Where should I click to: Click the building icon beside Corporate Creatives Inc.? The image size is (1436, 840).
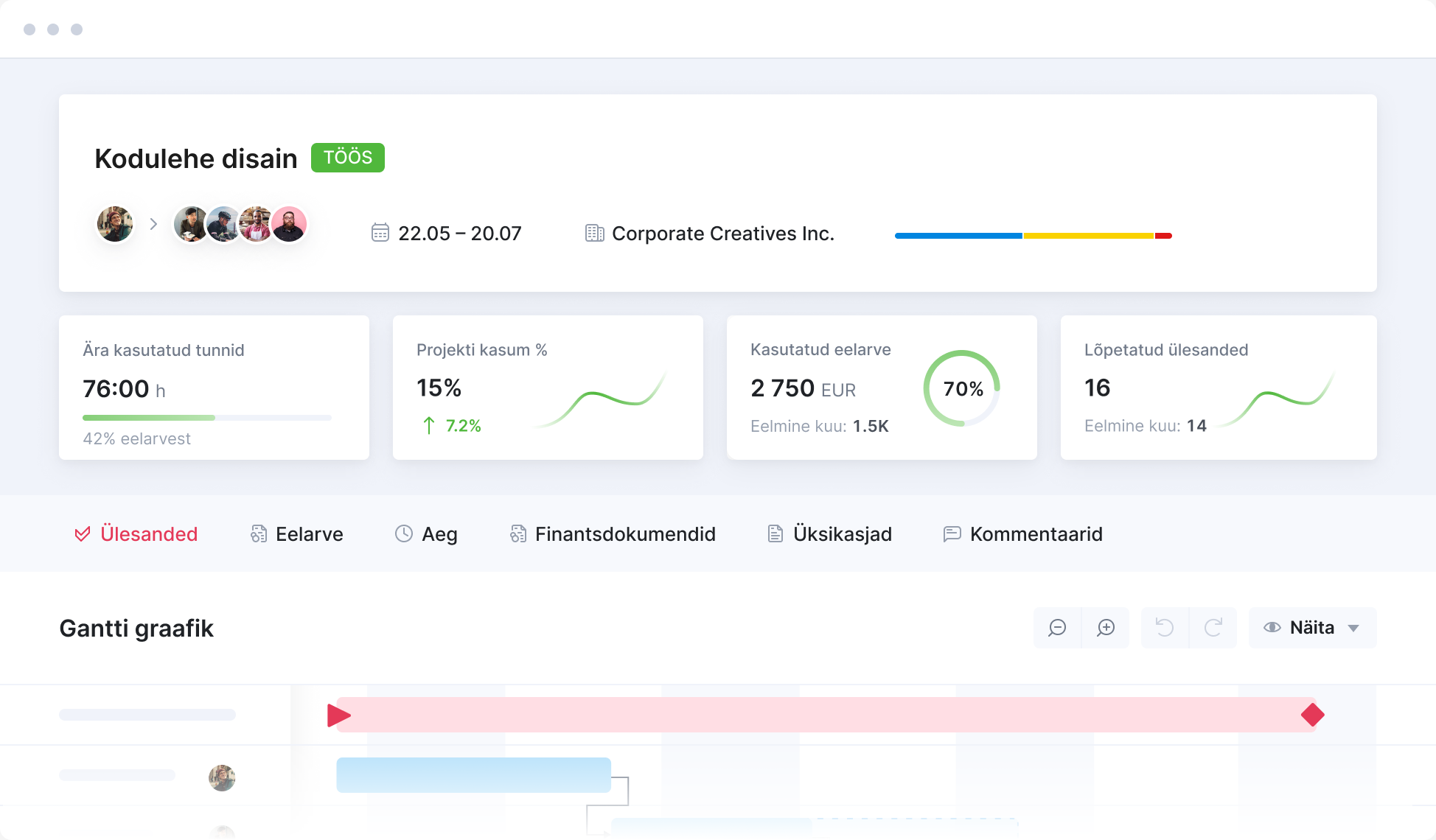tap(594, 233)
